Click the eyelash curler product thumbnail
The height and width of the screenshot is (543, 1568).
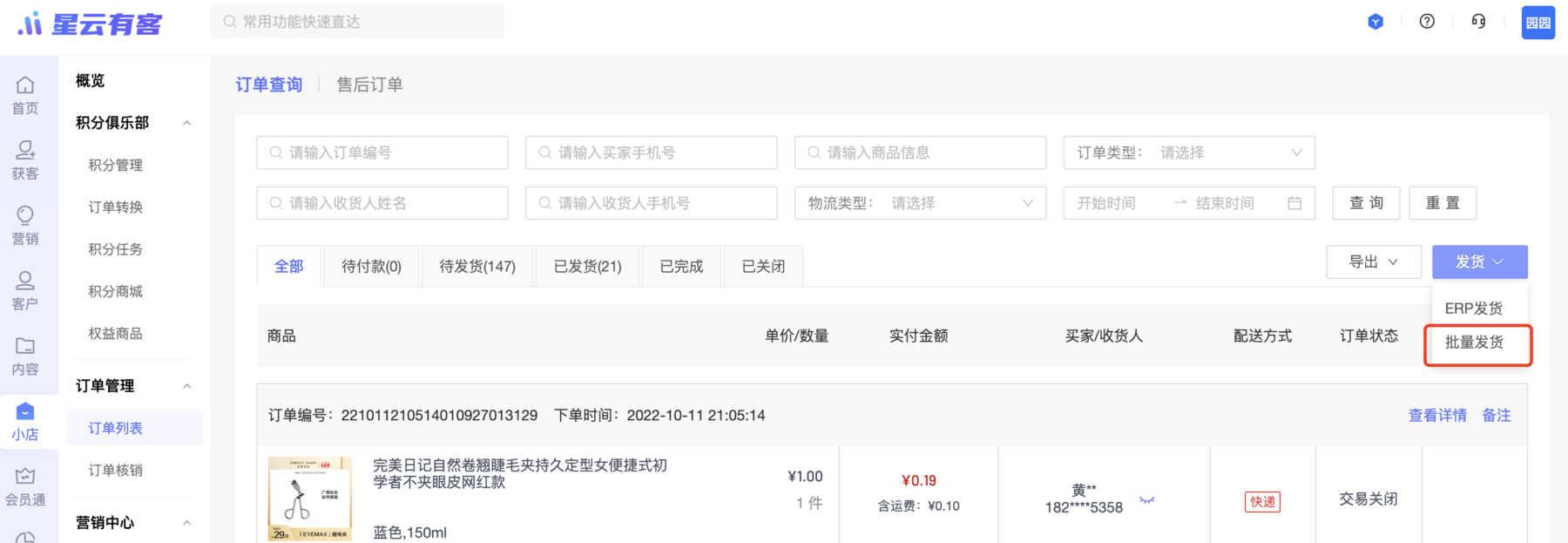tap(309, 498)
